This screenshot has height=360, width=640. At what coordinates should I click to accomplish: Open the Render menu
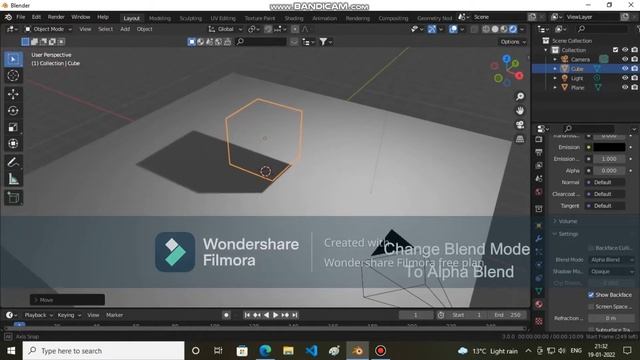[56, 17]
